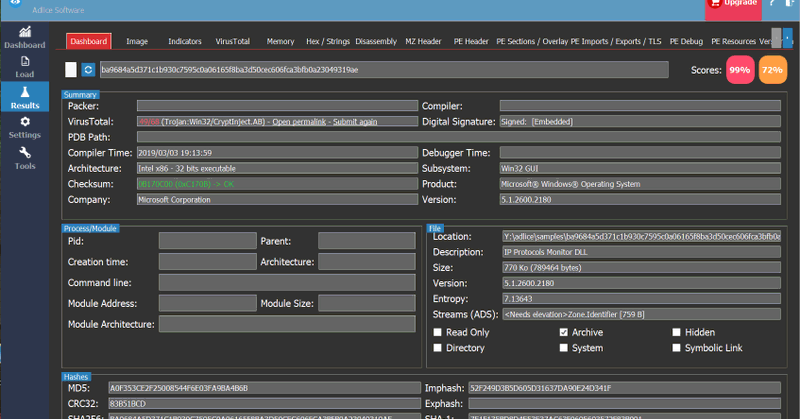Screen dimensions: 800x419
Task: Open the Dashboard sidebar section
Action: tap(24, 37)
